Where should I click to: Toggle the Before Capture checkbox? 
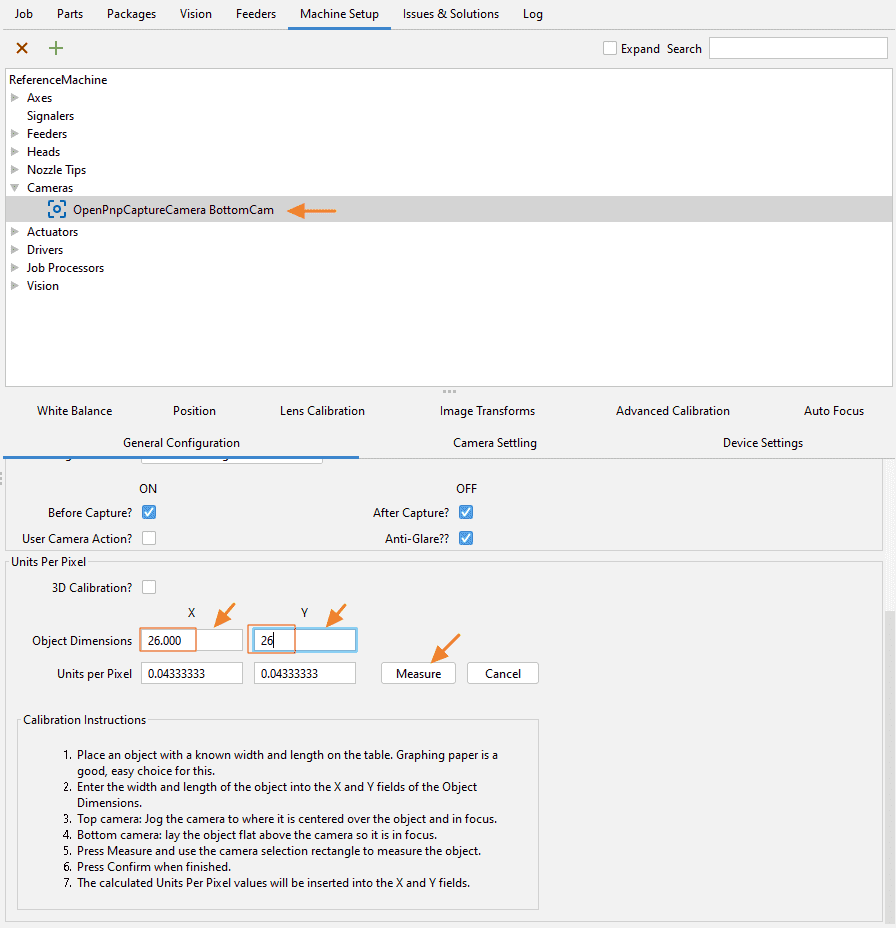click(149, 512)
